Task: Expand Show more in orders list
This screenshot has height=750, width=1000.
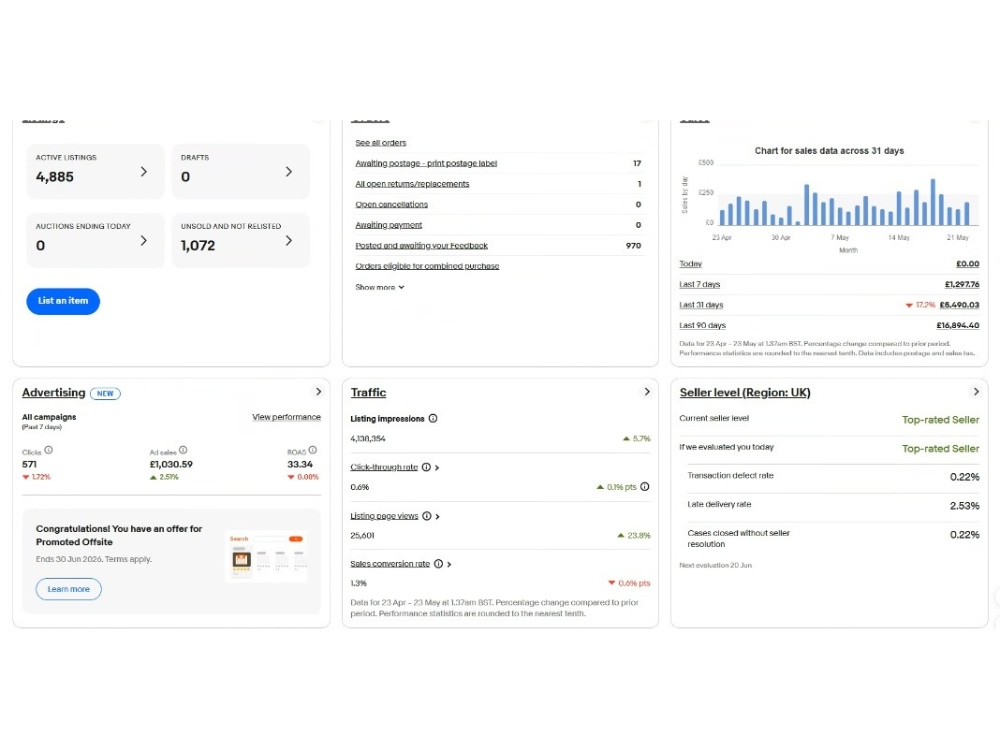Action: [380, 288]
